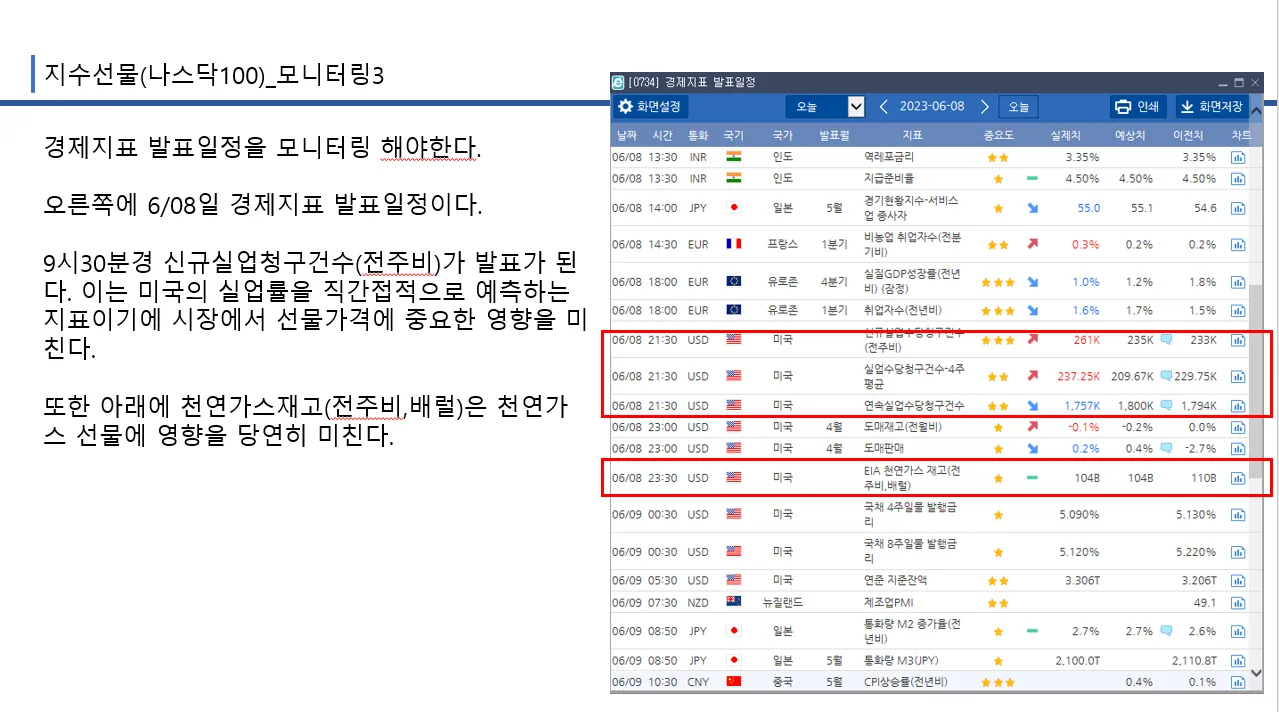This screenshot has width=1279, height=712.
Task: Click comment bubble in 통화량 M2 row
Action: (1165, 631)
